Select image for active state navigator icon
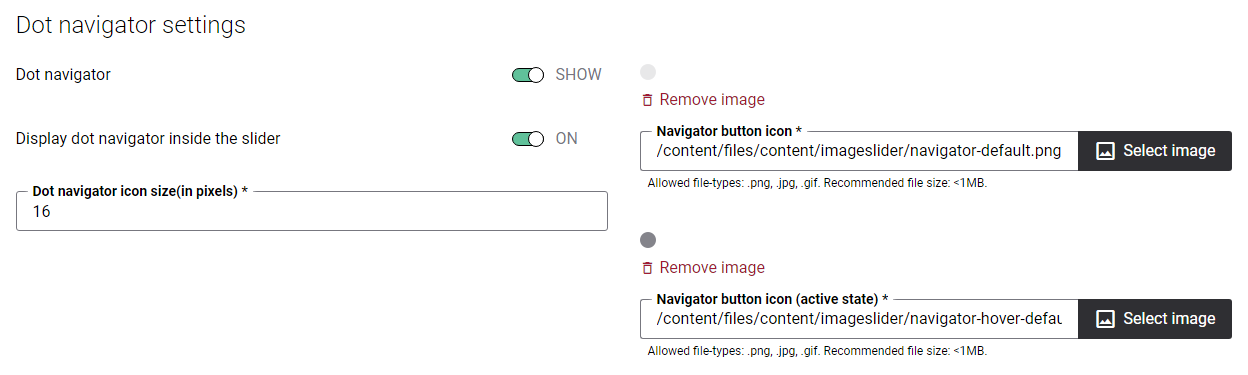 tap(1155, 319)
